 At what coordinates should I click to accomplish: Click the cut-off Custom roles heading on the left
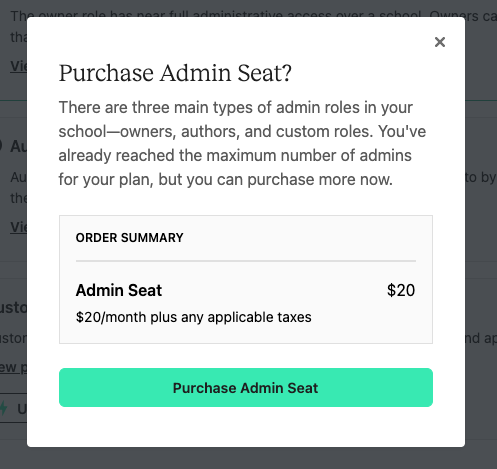(13, 308)
